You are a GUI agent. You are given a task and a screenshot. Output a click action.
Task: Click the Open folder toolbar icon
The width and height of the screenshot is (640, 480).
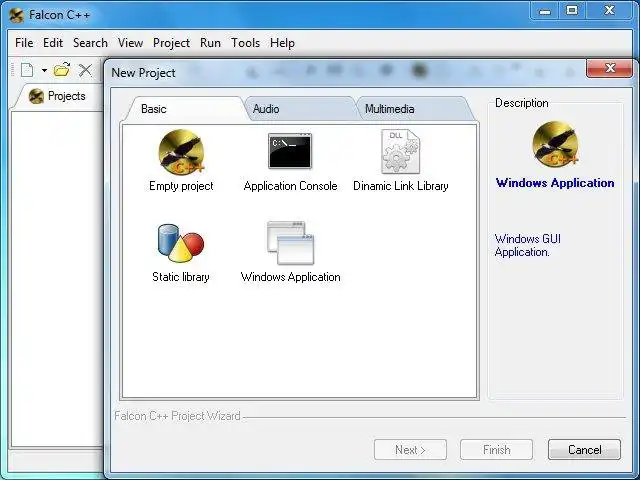(x=62, y=70)
